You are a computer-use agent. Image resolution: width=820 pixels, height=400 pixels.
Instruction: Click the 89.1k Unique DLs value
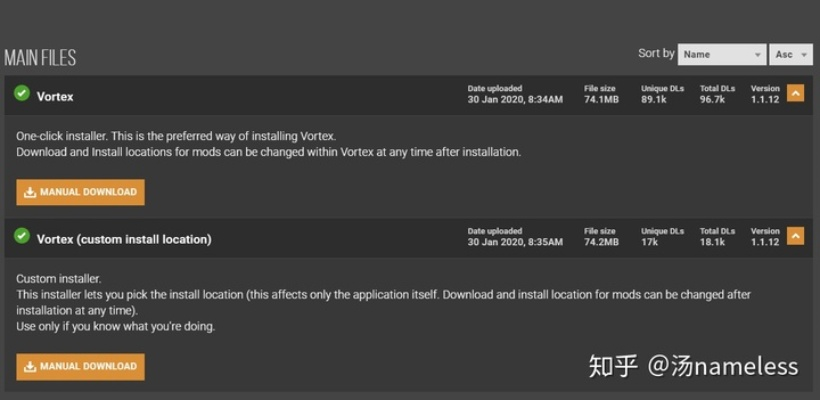click(x=654, y=100)
